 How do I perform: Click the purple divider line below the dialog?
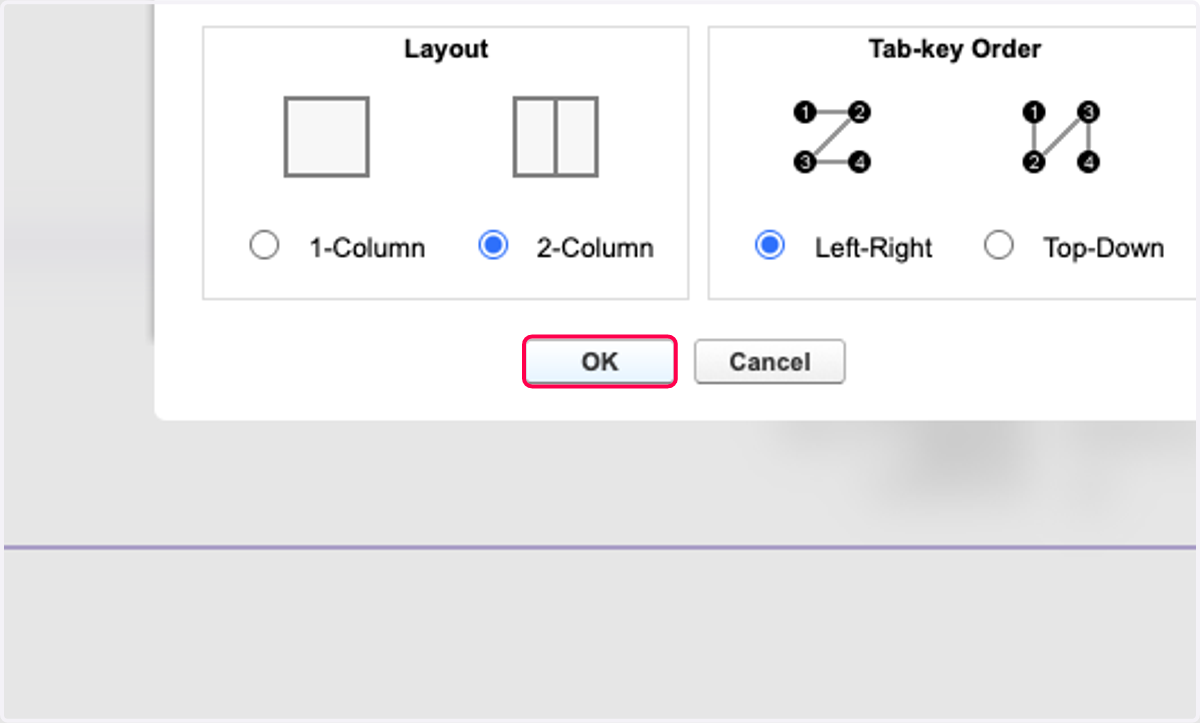point(600,547)
